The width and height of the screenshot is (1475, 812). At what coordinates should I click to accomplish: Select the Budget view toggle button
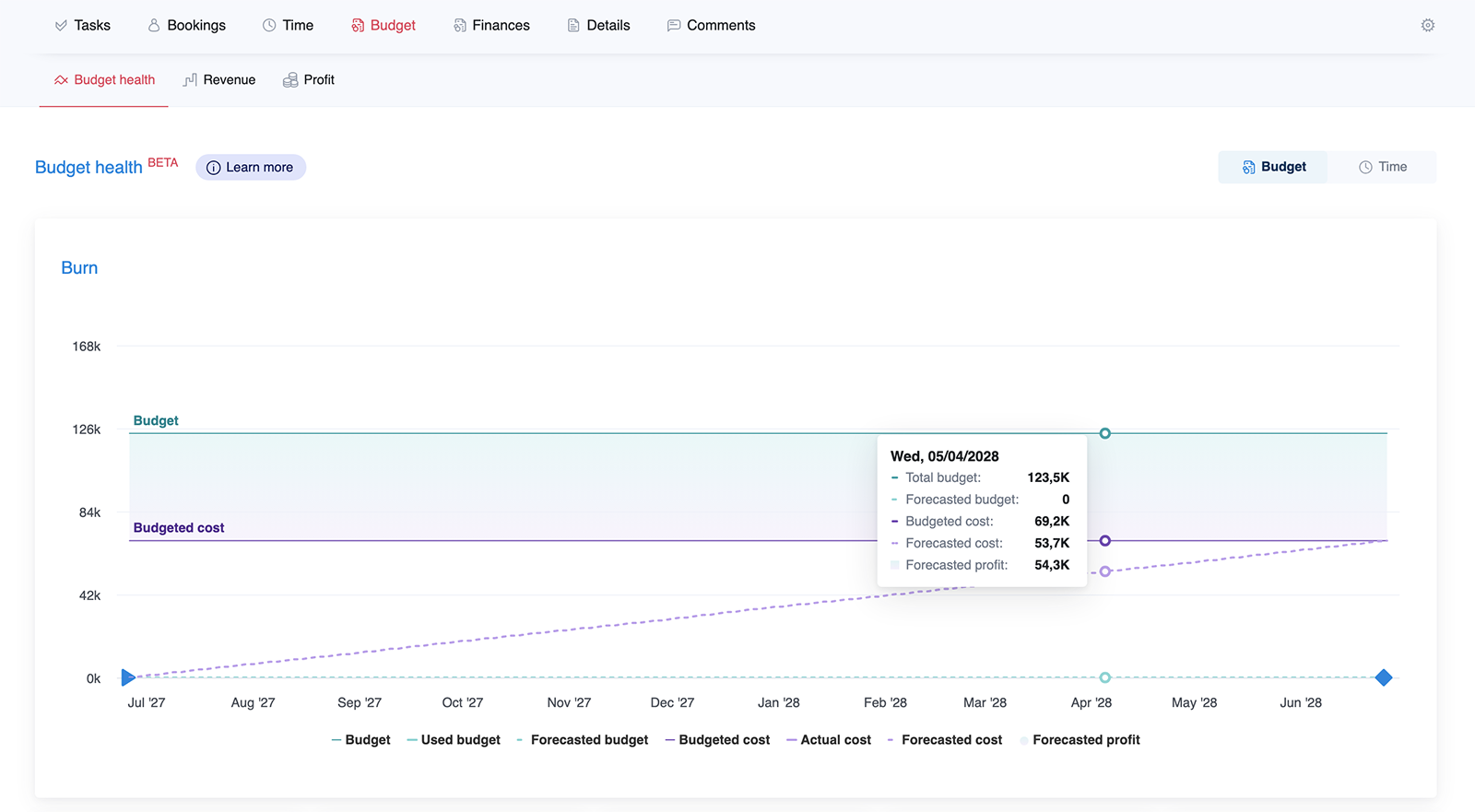[x=1273, y=167]
